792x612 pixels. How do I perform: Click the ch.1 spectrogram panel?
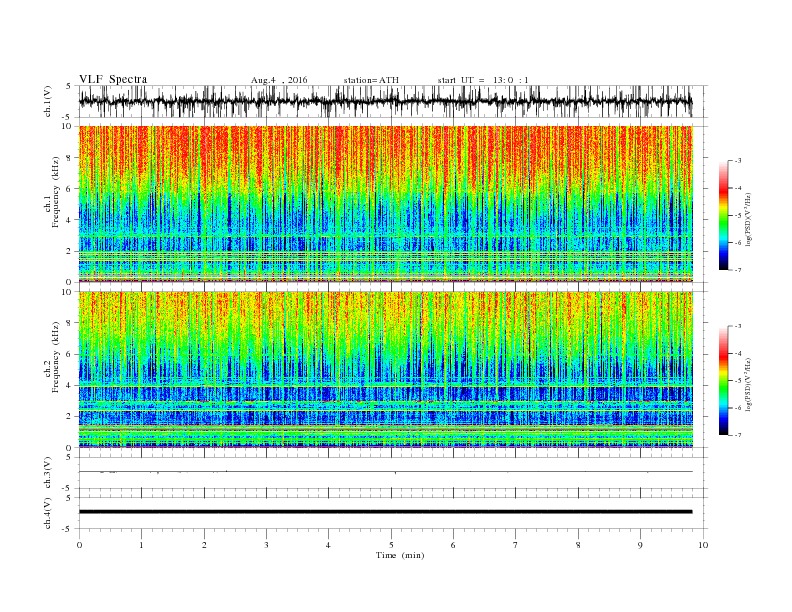click(386, 204)
